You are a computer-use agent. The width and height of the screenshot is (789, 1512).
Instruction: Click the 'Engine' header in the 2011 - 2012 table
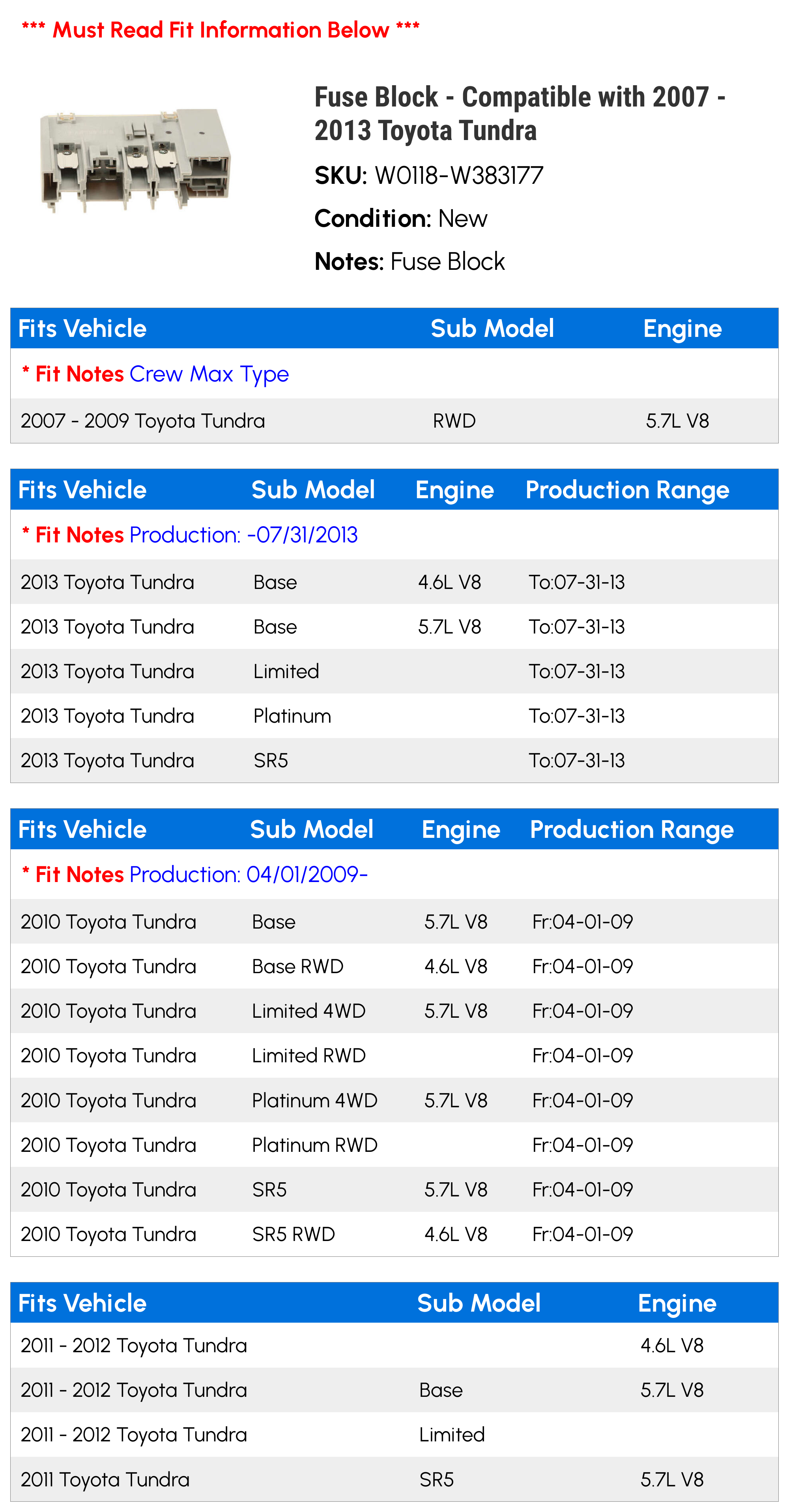tap(677, 1303)
